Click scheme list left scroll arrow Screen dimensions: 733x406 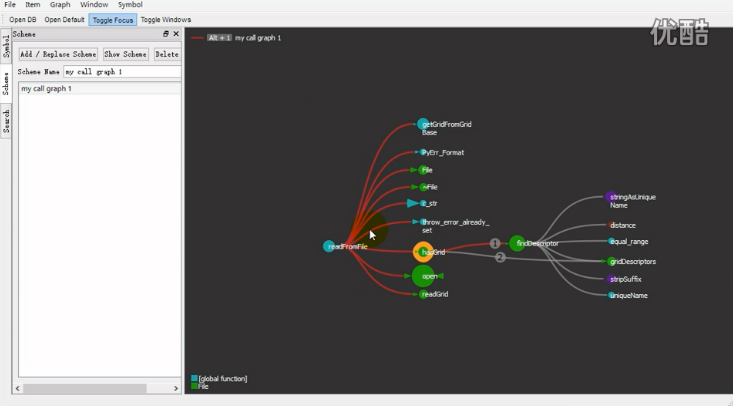tap(18, 388)
